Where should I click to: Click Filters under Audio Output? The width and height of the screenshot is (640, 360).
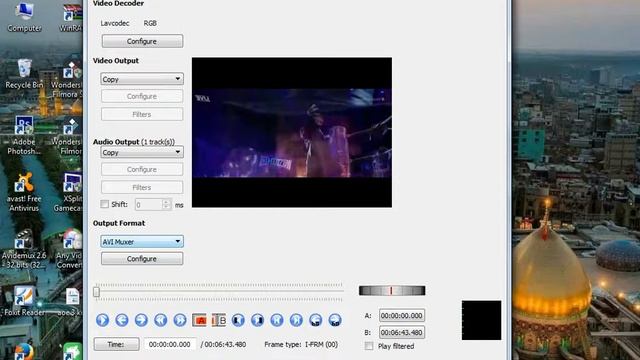point(142,187)
